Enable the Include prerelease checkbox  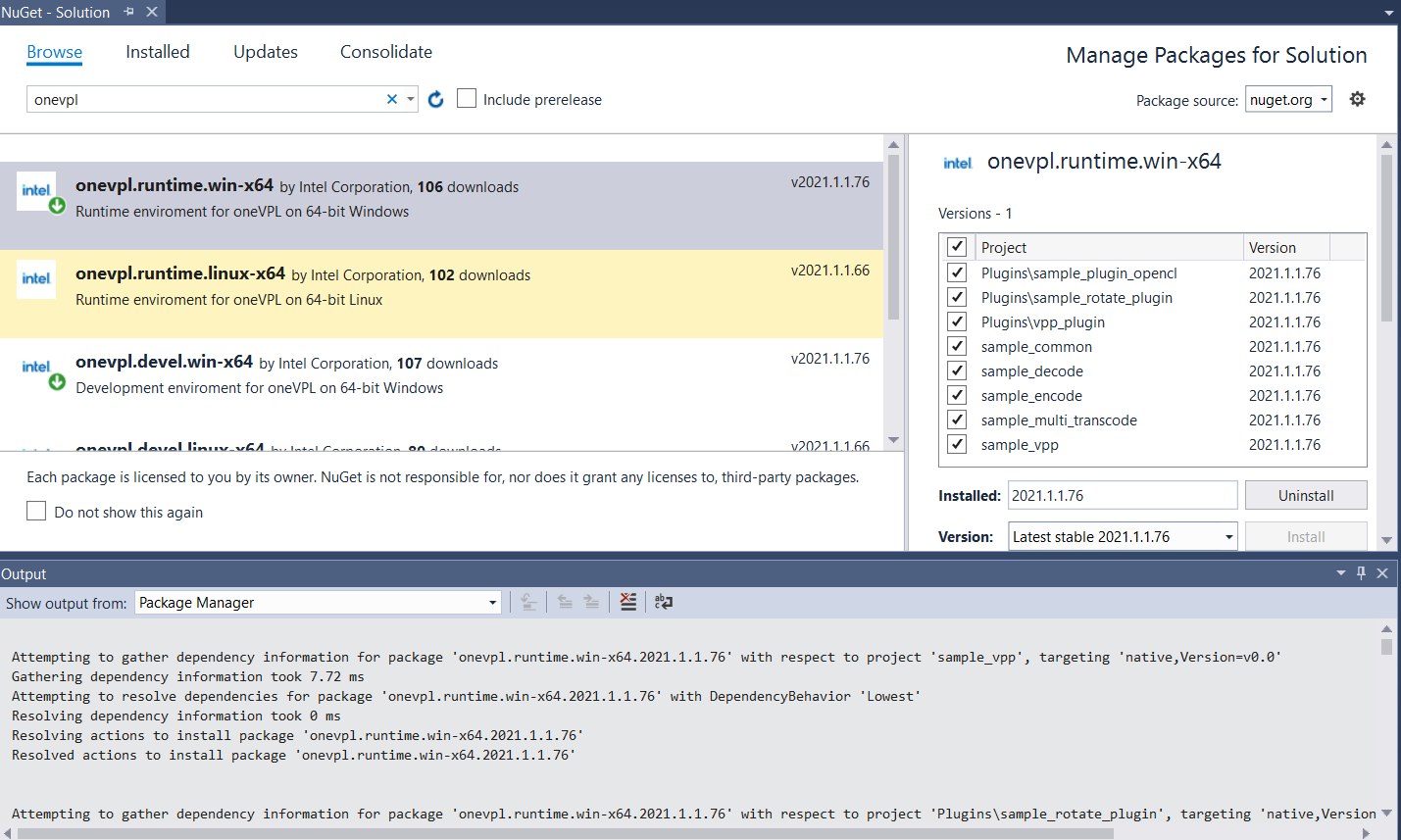coord(468,99)
